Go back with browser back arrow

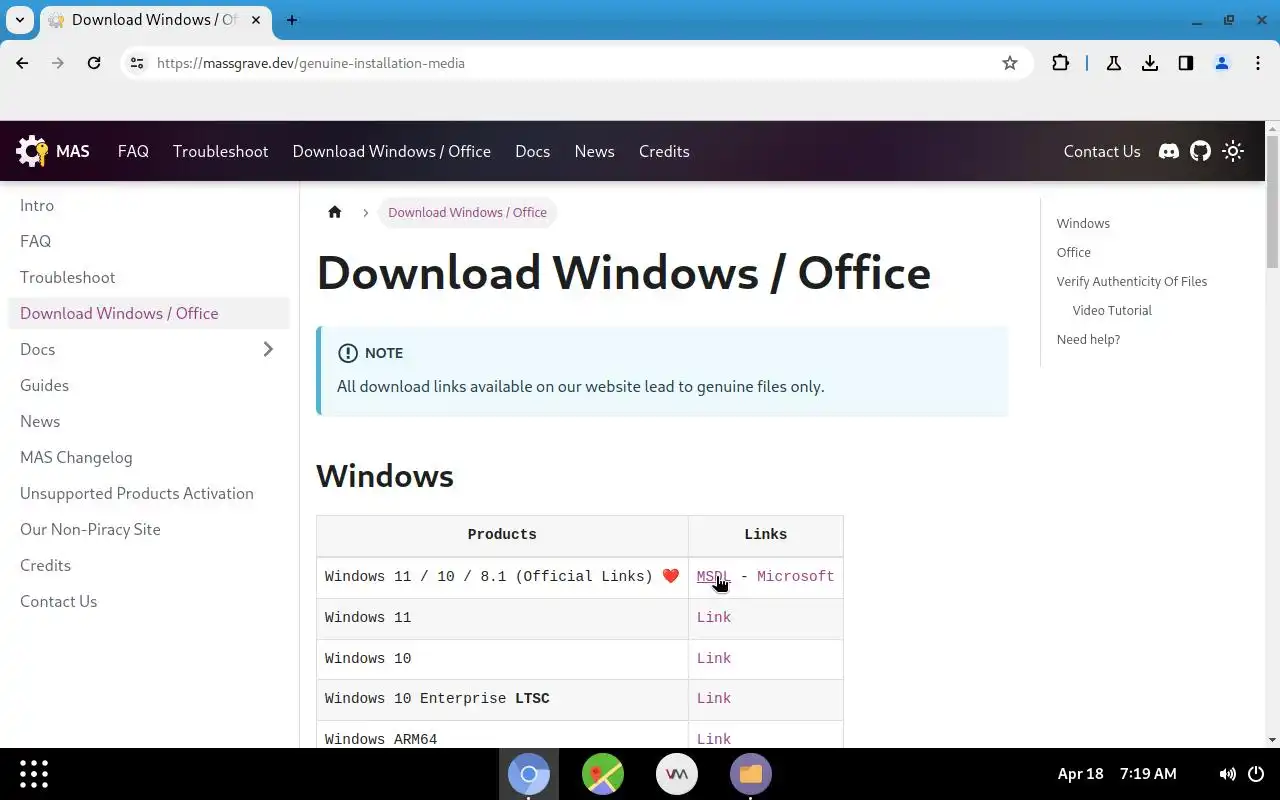pos(22,63)
